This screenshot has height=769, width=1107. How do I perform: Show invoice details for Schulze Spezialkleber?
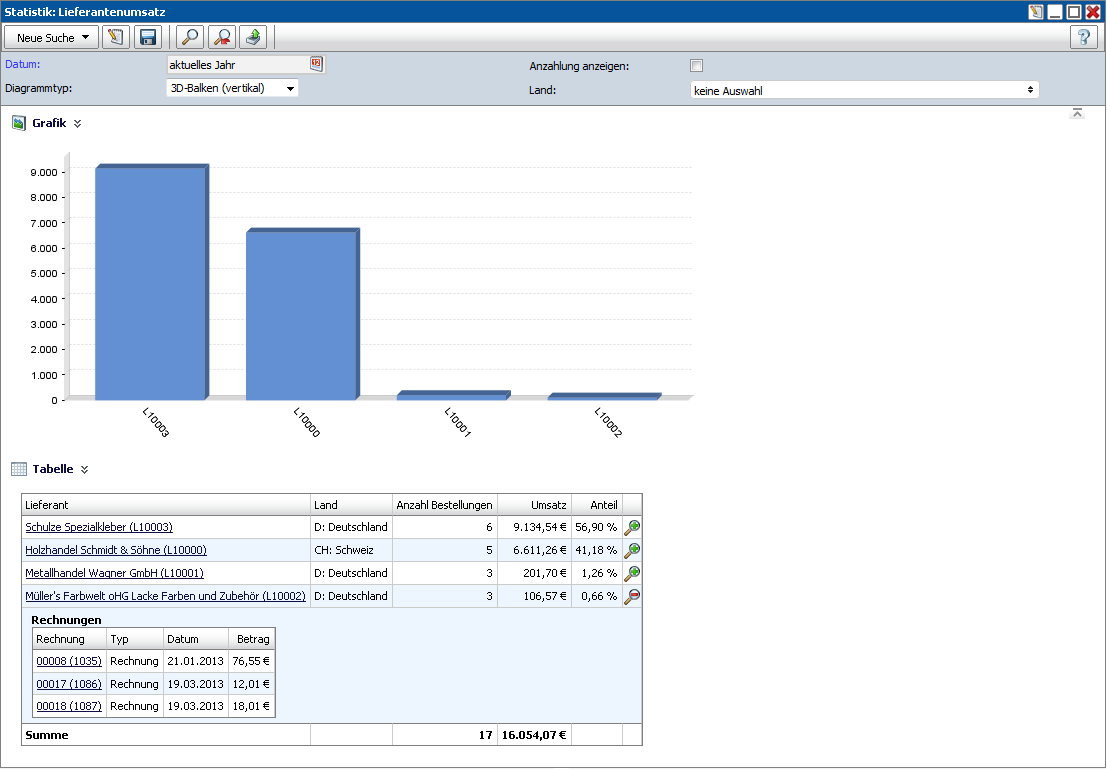(x=631, y=527)
